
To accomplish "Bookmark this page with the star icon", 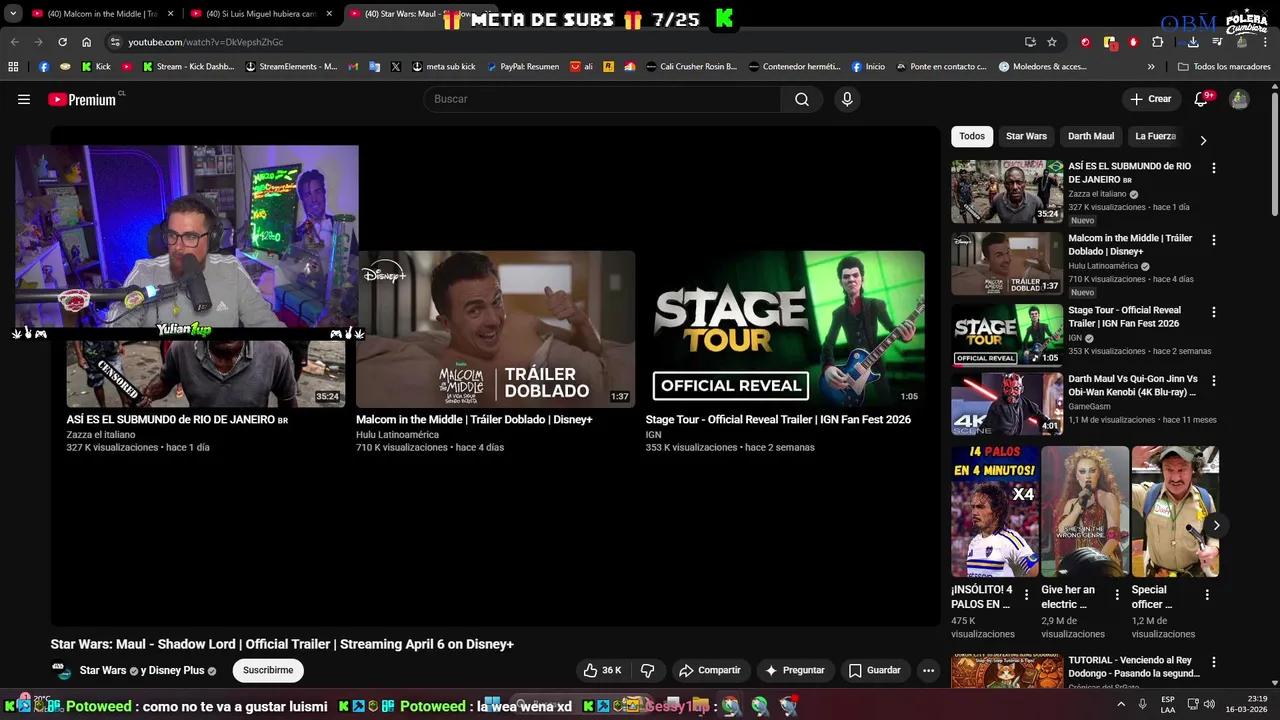I will (x=1052, y=42).
